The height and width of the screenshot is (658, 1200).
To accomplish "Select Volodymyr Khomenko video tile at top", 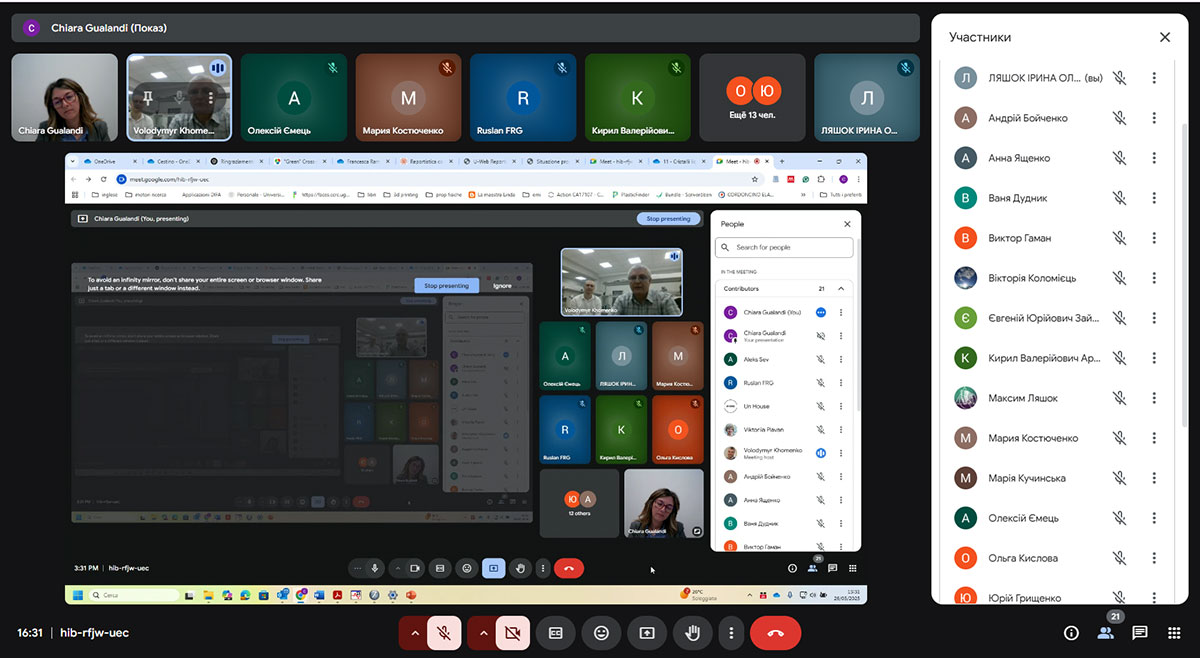I will click(x=179, y=97).
